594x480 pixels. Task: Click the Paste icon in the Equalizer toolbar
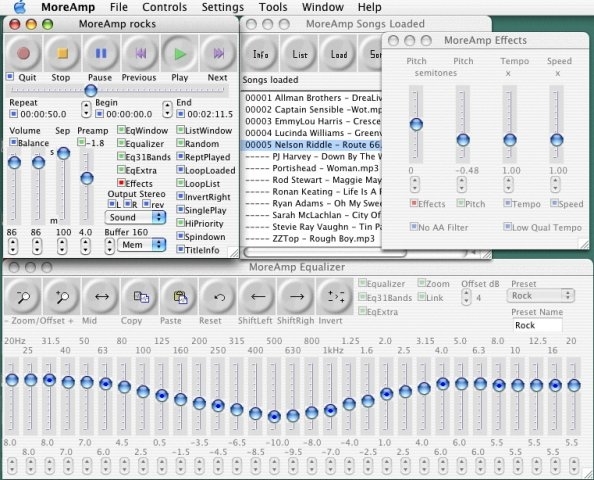click(180, 297)
